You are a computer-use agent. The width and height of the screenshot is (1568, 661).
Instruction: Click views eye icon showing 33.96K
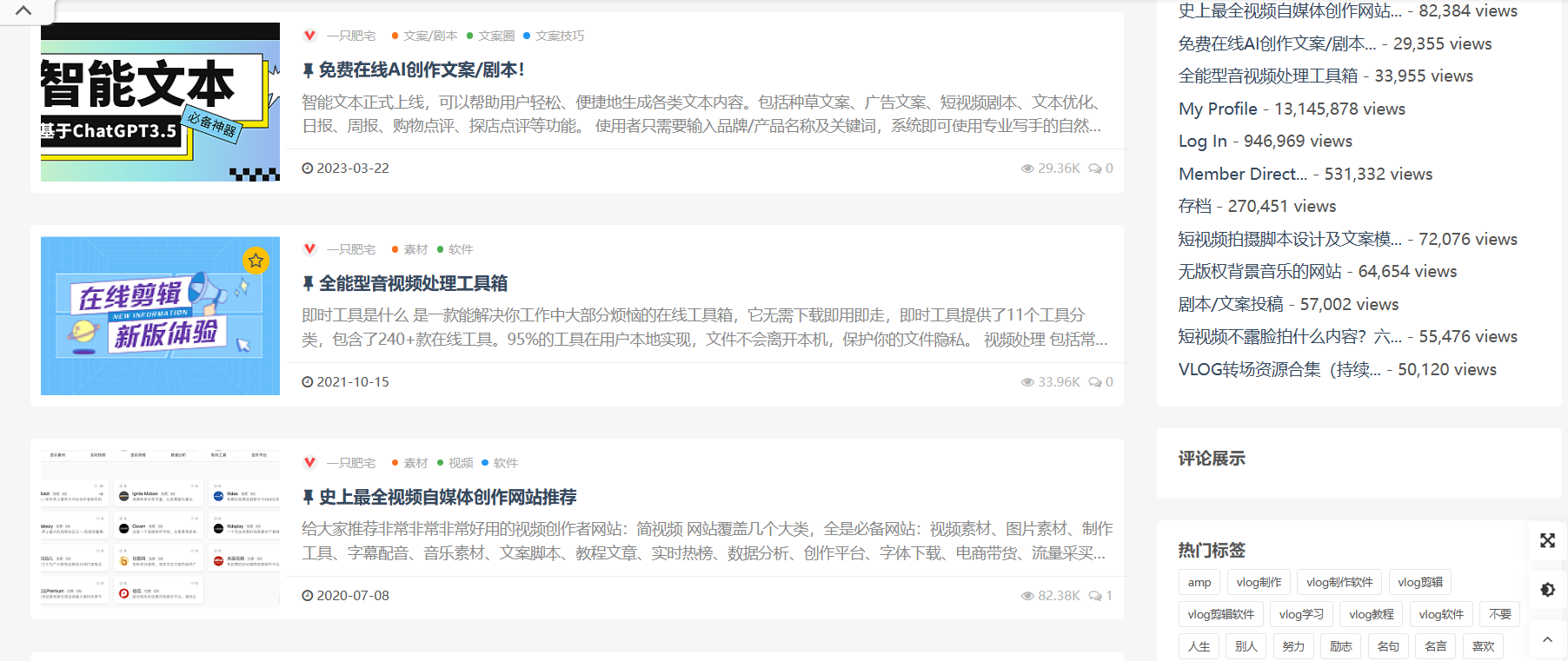click(x=1027, y=382)
